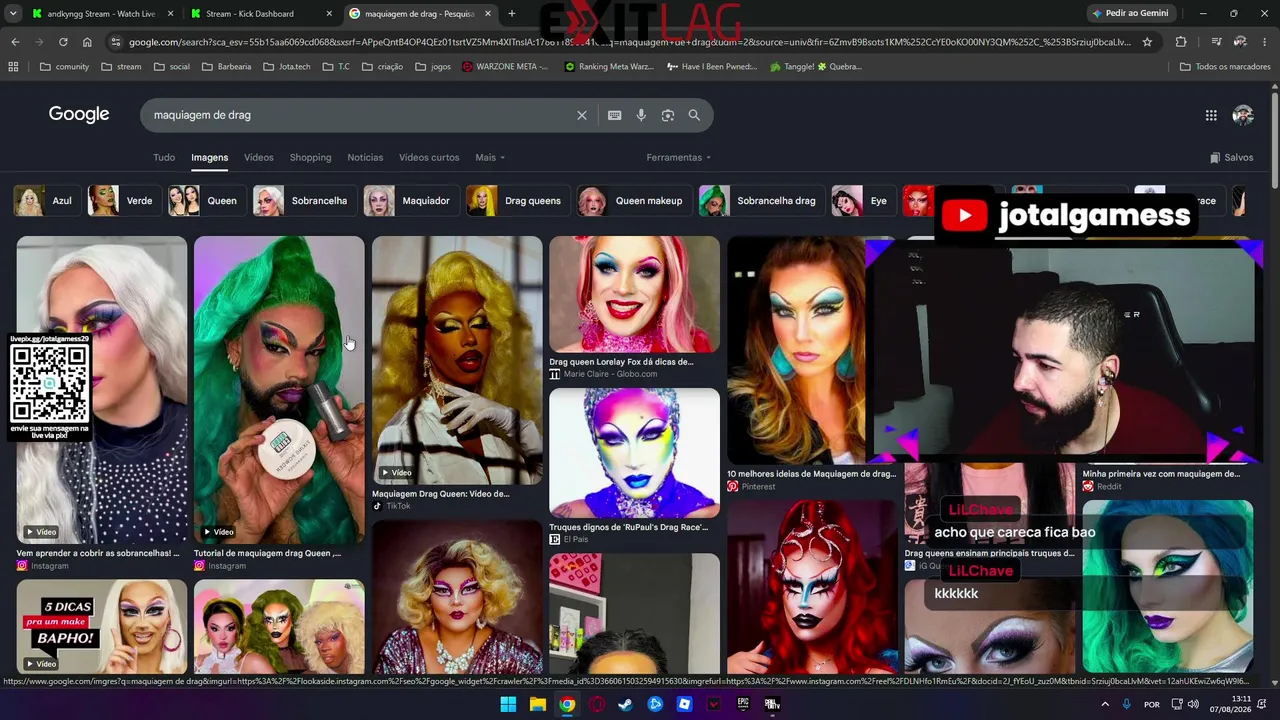1280x720 pixels.
Task: Switch to the Vídeos search tab
Action: pos(259,157)
